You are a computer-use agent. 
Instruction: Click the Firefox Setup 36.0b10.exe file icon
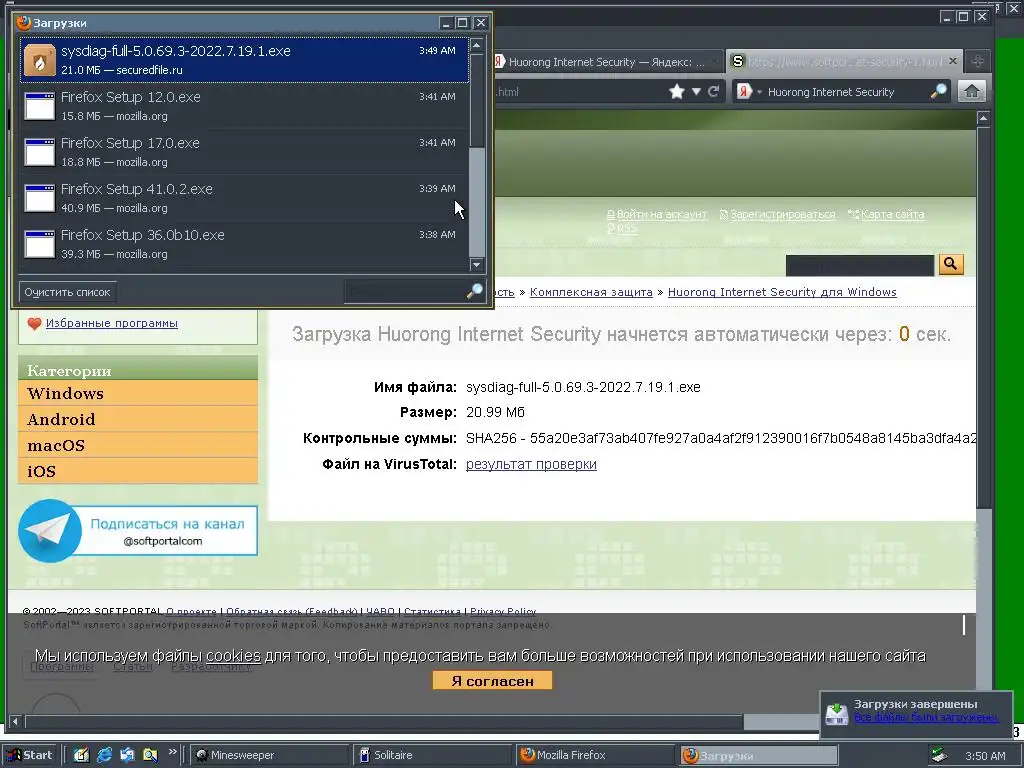click(x=39, y=244)
